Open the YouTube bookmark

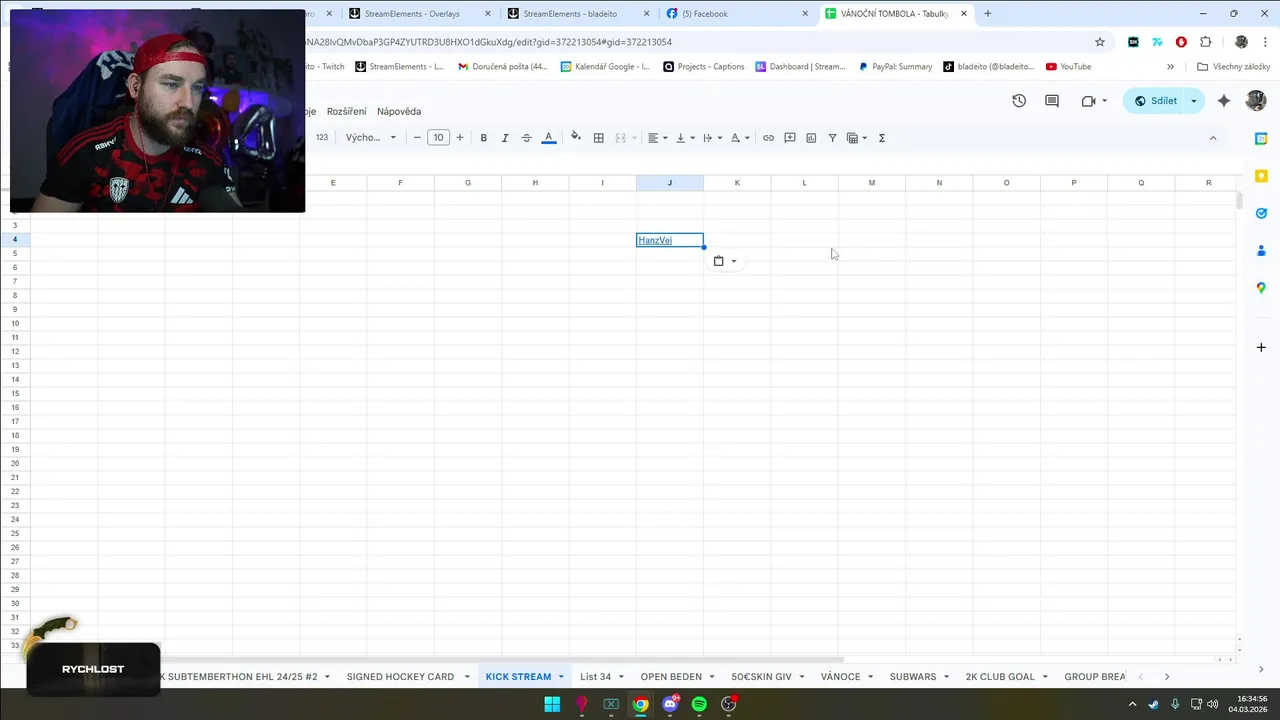click(1068, 67)
